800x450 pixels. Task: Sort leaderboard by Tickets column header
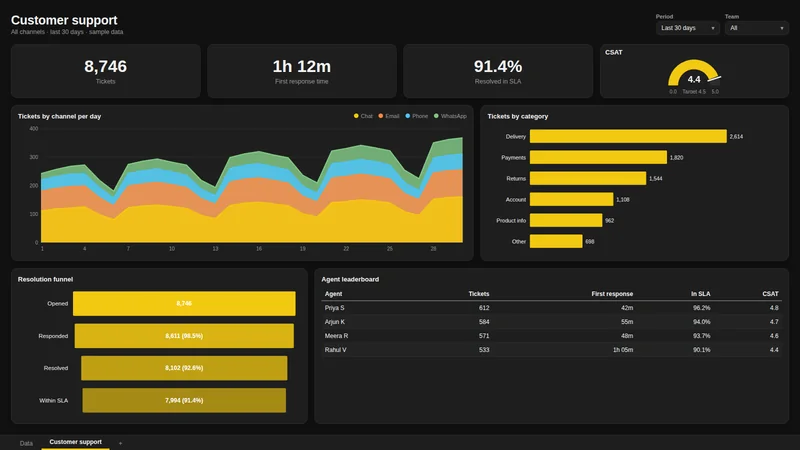[479, 294]
